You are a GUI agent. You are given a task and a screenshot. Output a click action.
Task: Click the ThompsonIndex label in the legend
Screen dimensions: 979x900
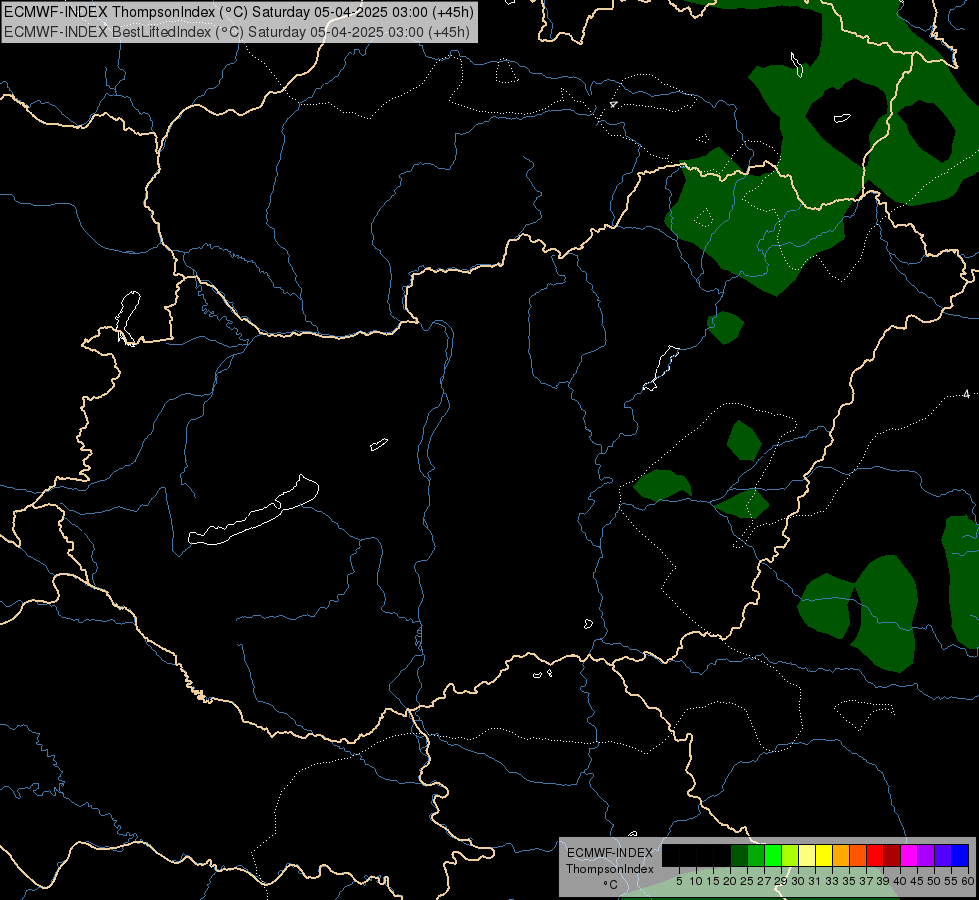(x=610, y=869)
